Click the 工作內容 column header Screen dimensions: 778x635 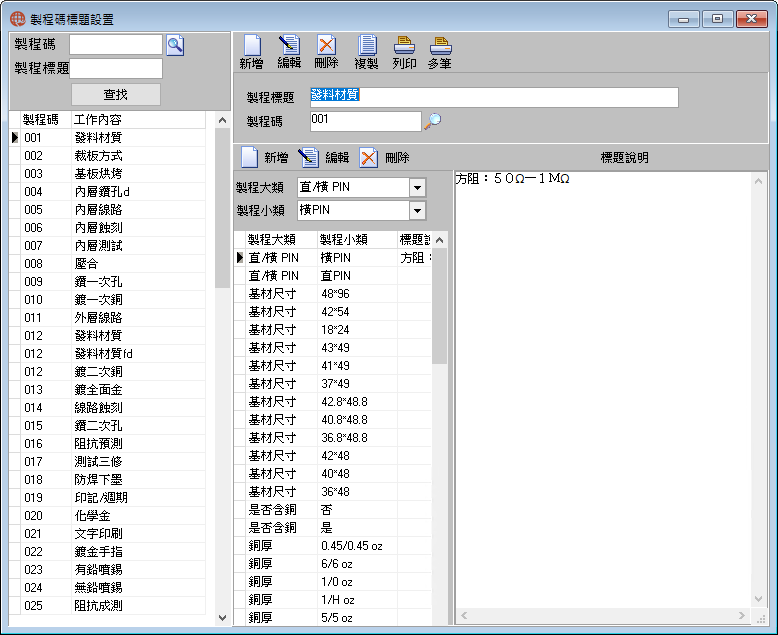139,120
